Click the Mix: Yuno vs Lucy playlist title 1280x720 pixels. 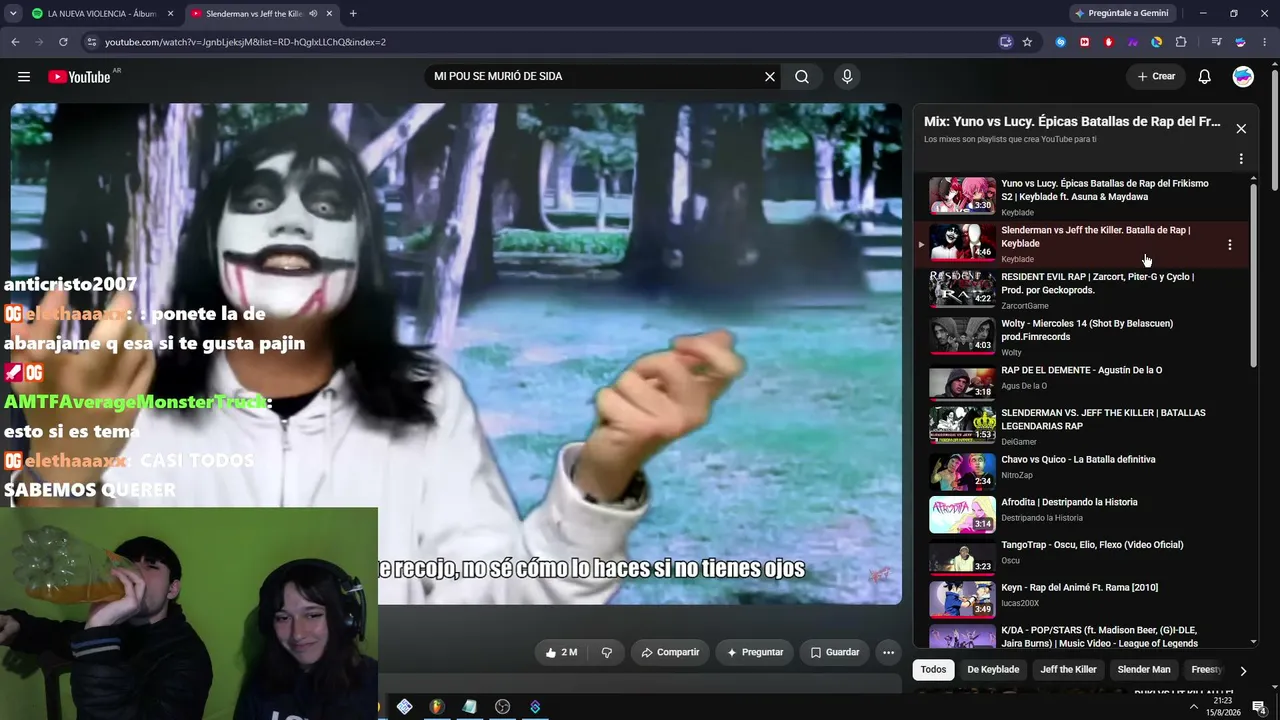[1072, 122]
